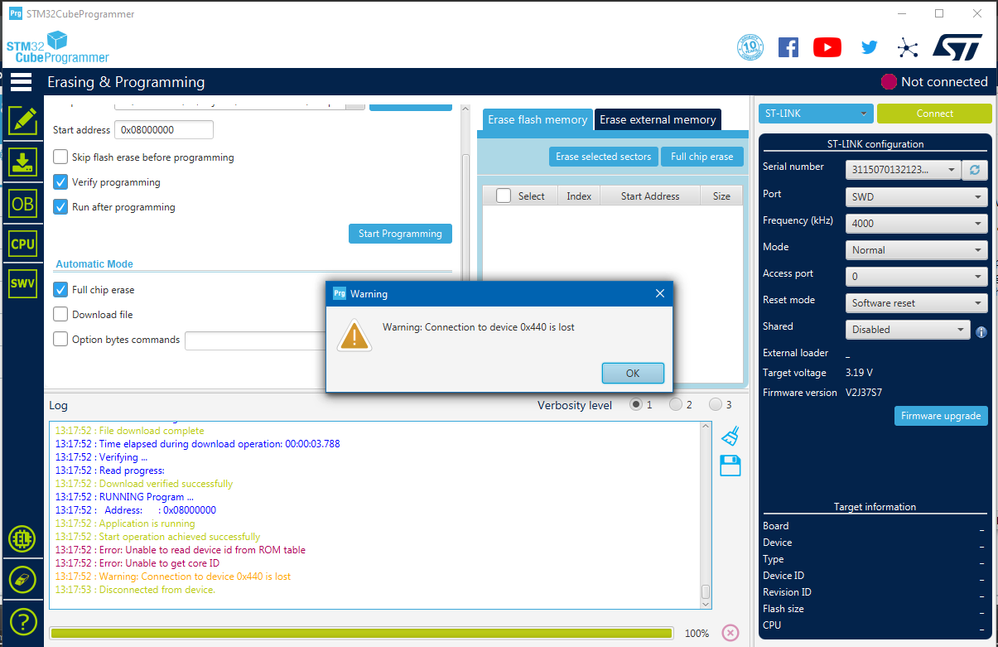Click Start Programming button
This screenshot has width=998, height=647.
tap(400, 233)
